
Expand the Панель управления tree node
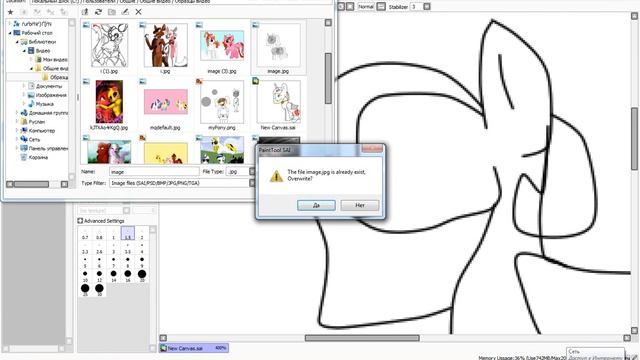click(17, 148)
